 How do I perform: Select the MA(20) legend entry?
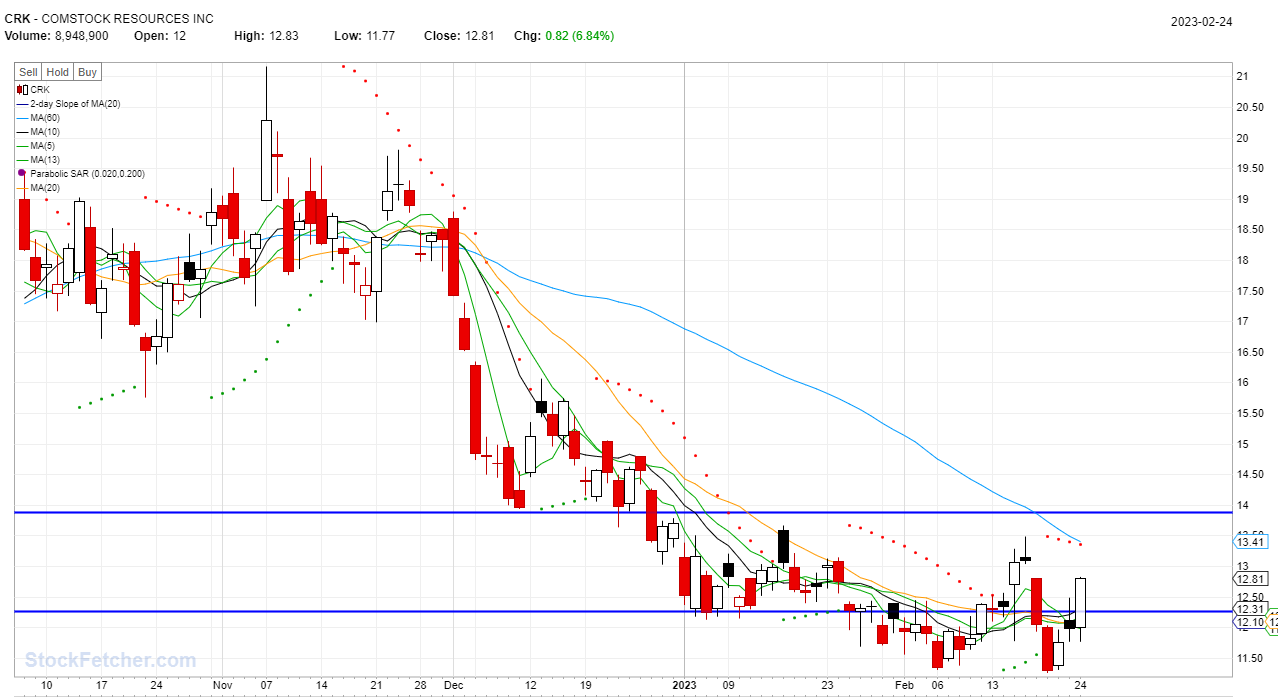pos(37,187)
